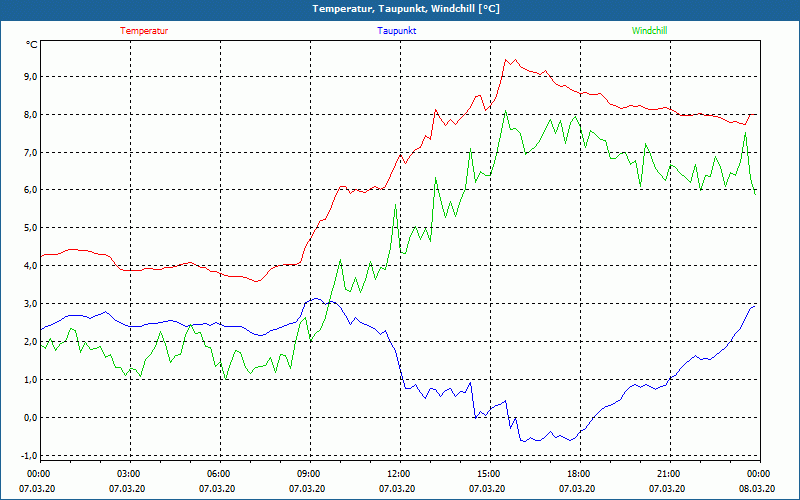Click the 09:00 time axis label
Screen dimensions: 800x500
308,474
